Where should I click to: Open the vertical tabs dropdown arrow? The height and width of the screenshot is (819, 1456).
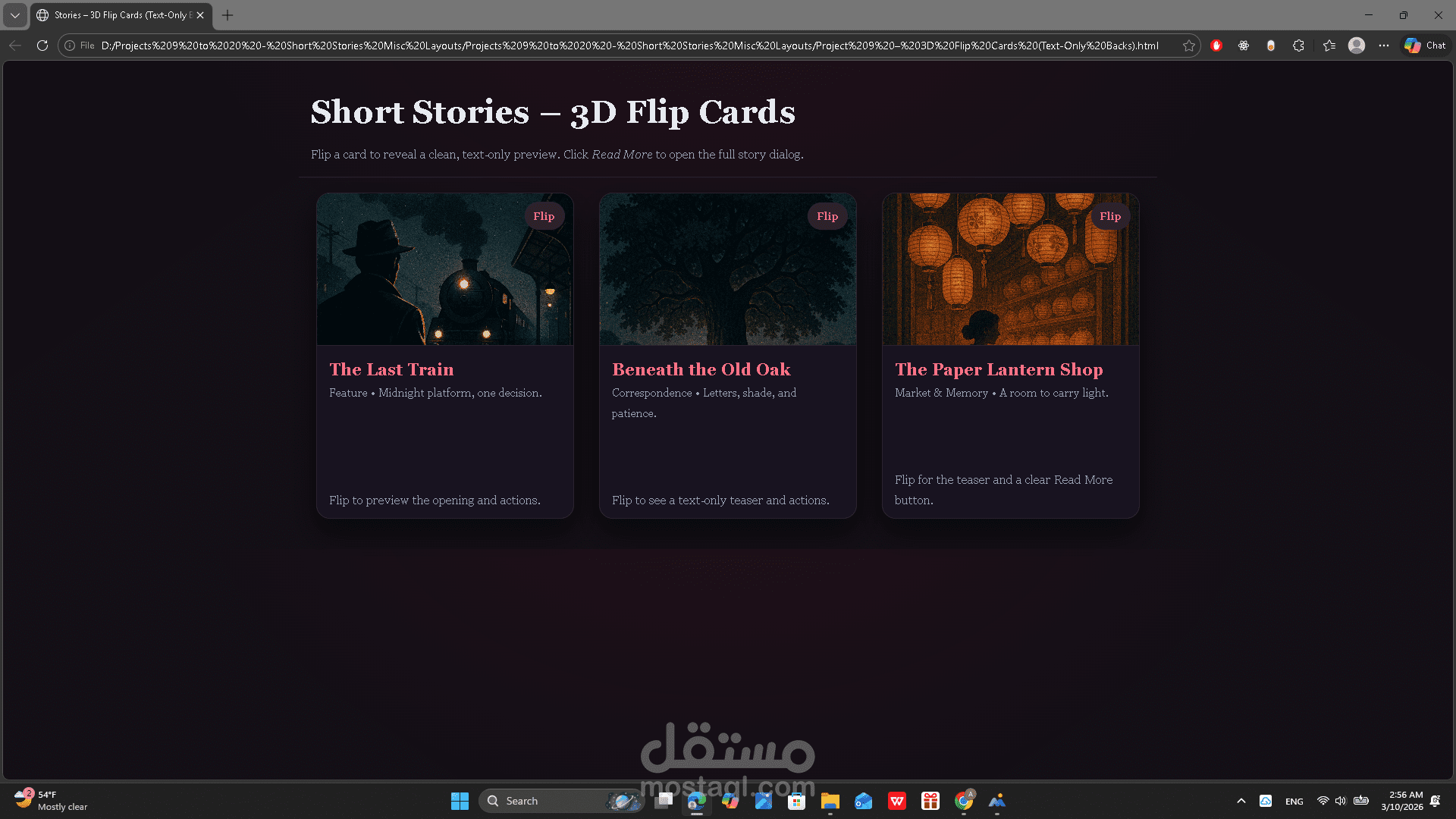click(x=15, y=15)
